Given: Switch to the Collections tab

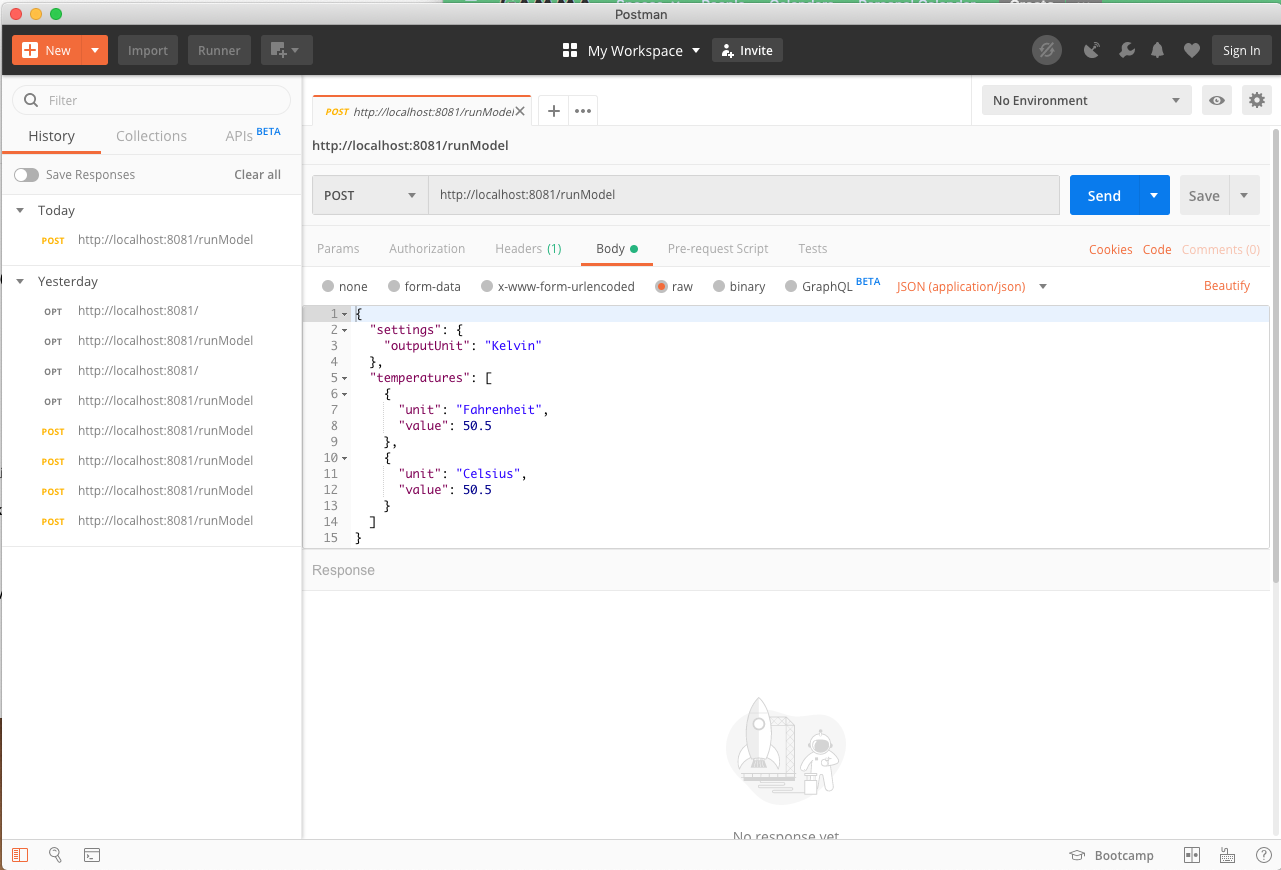Looking at the screenshot, I should (x=151, y=136).
